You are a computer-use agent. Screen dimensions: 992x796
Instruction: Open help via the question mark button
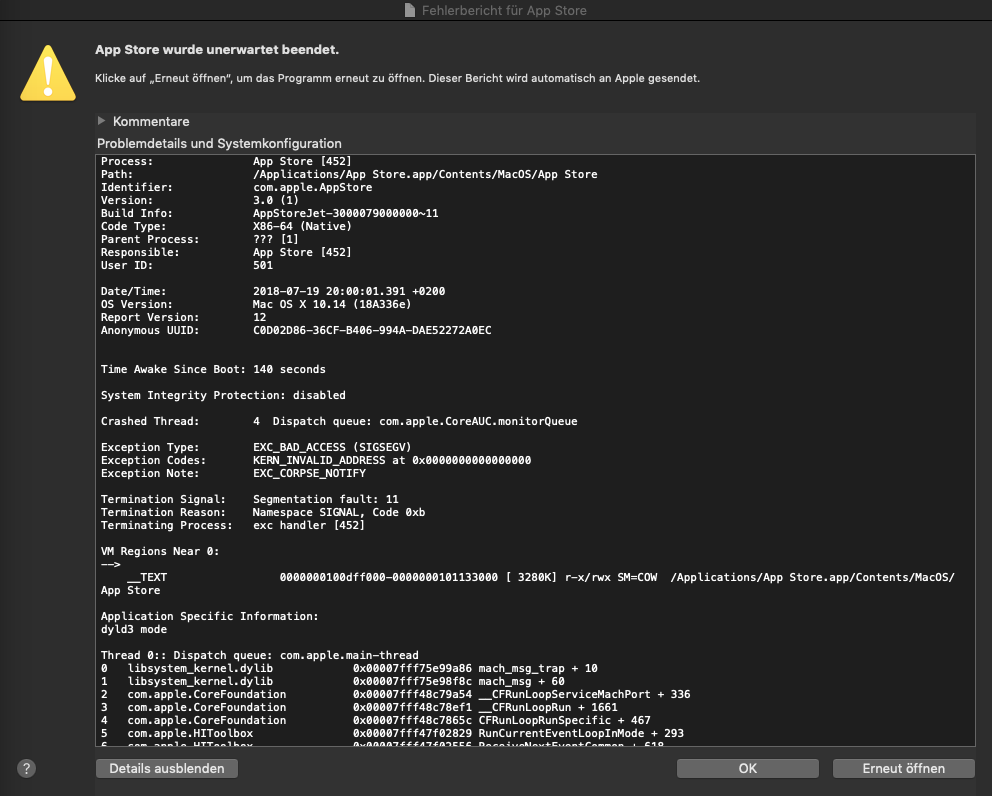click(x=26, y=768)
